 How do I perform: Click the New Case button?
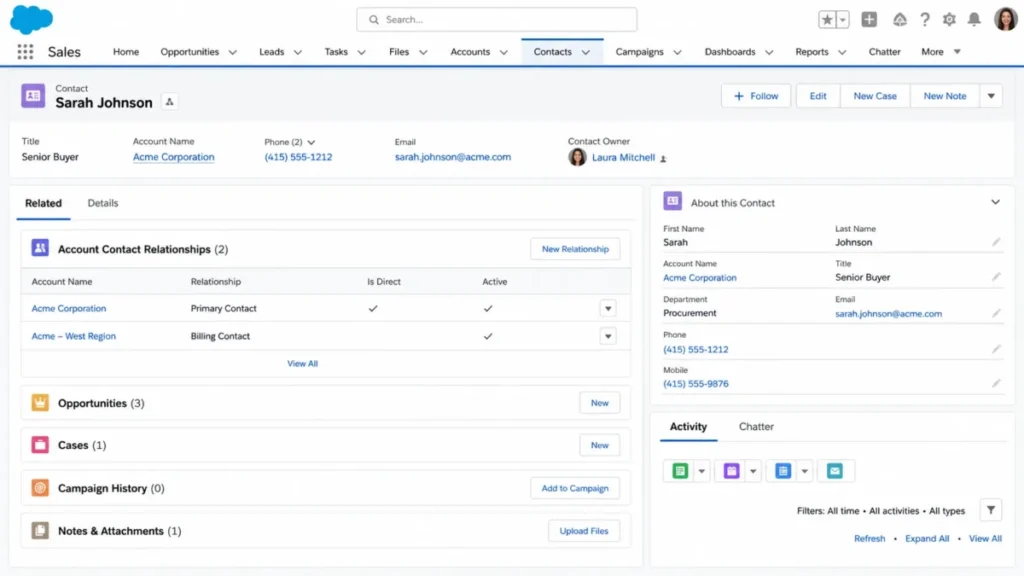(874, 96)
